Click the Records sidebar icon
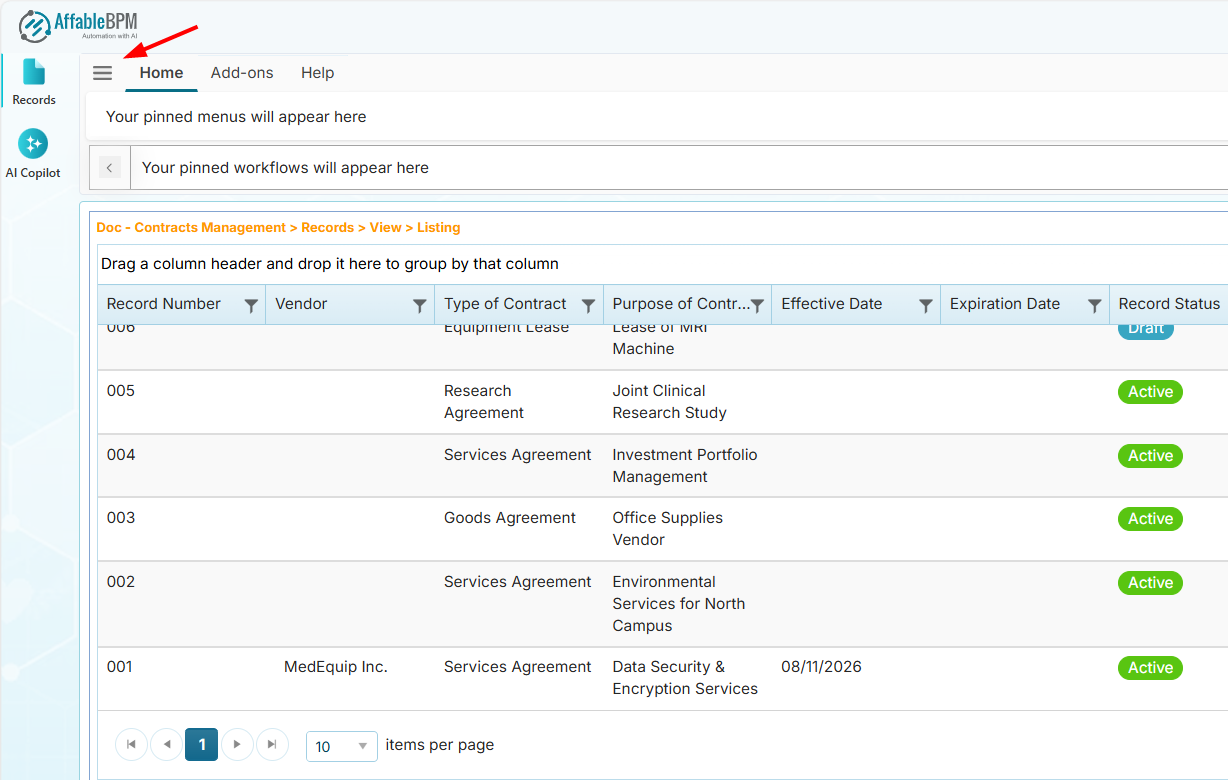This screenshot has height=780, width=1228. tap(34, 82)
